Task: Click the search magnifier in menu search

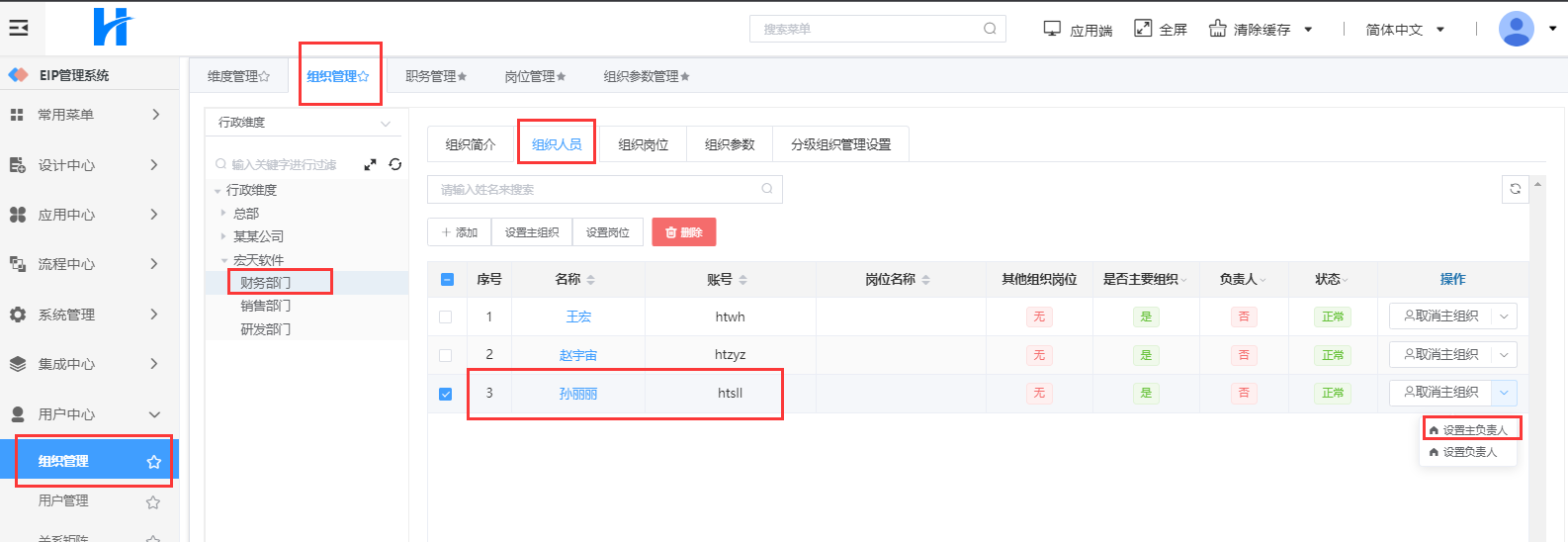Action: 990,29
